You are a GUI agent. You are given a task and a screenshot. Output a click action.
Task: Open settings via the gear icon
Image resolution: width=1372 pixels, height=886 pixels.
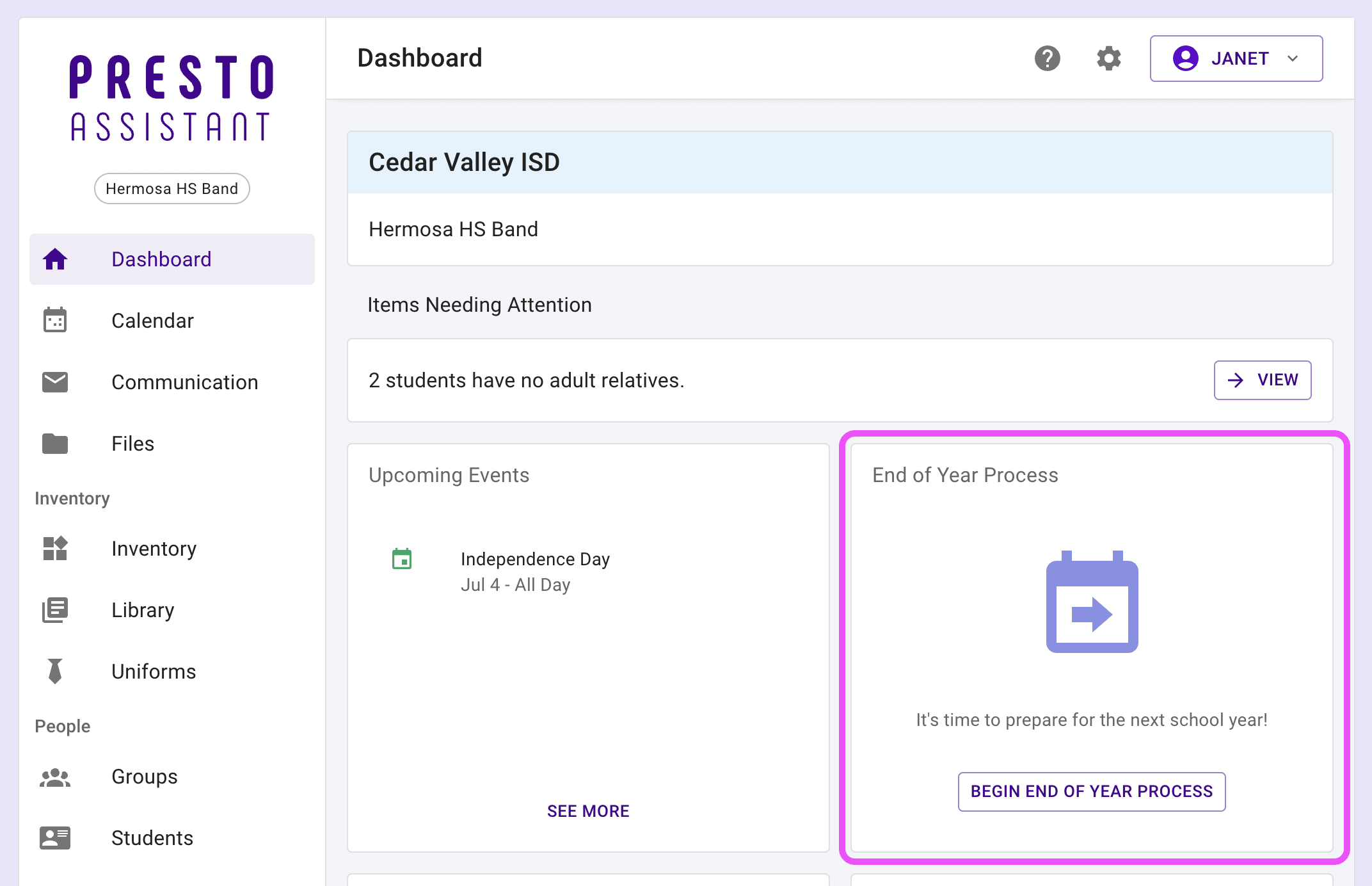tap(1108, 58)
